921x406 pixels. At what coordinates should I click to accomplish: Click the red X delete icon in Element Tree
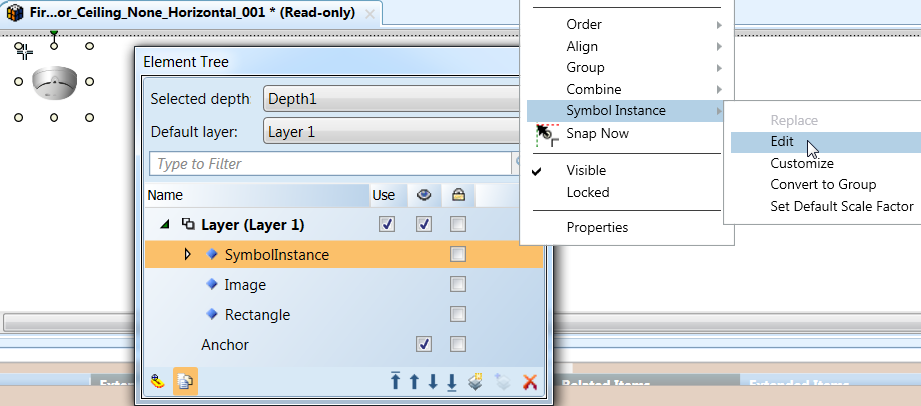pos(530,381)
